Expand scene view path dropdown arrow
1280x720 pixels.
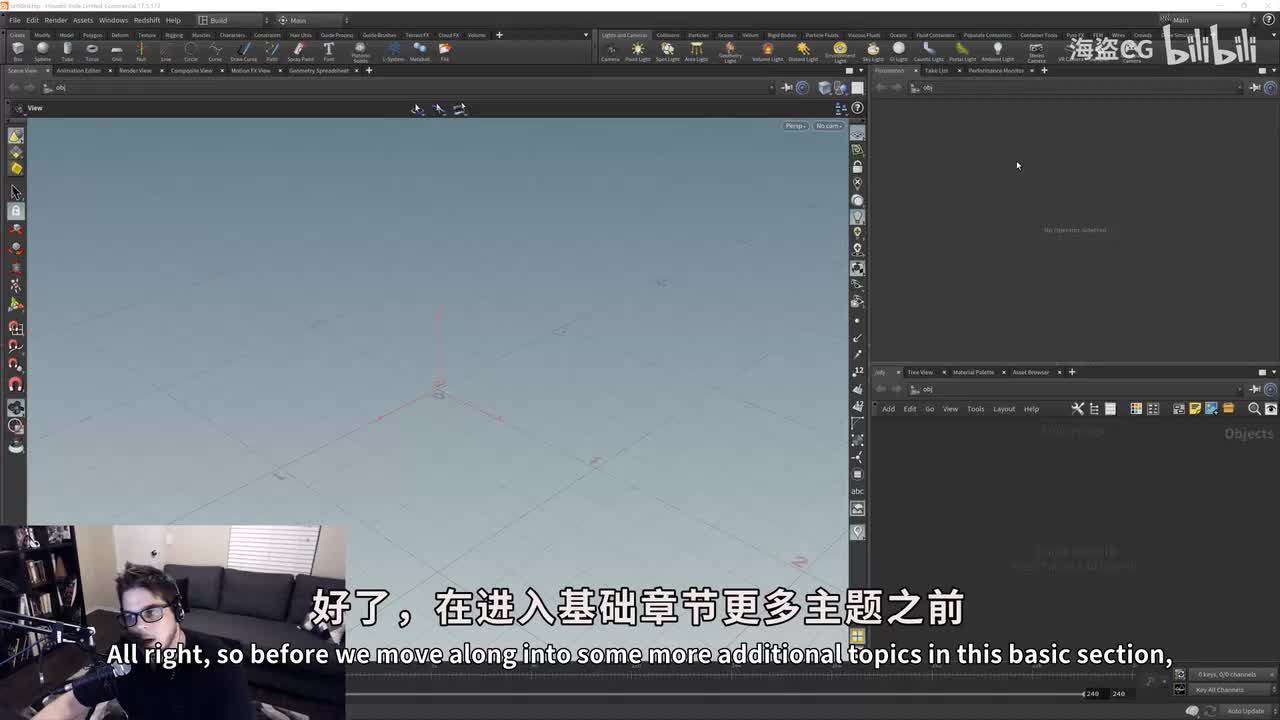click(771, 87)
